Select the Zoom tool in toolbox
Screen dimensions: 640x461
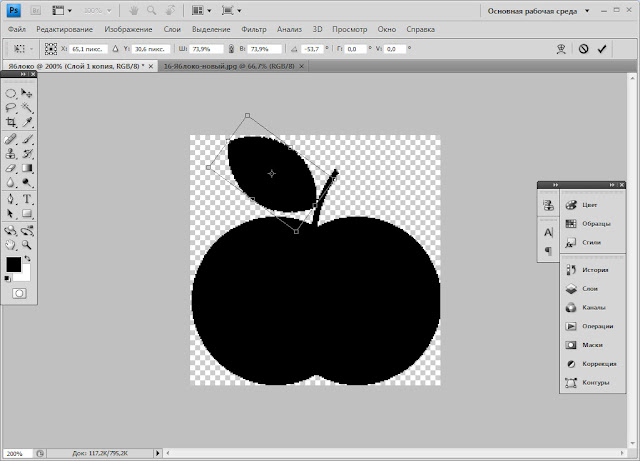pos(27,245)
